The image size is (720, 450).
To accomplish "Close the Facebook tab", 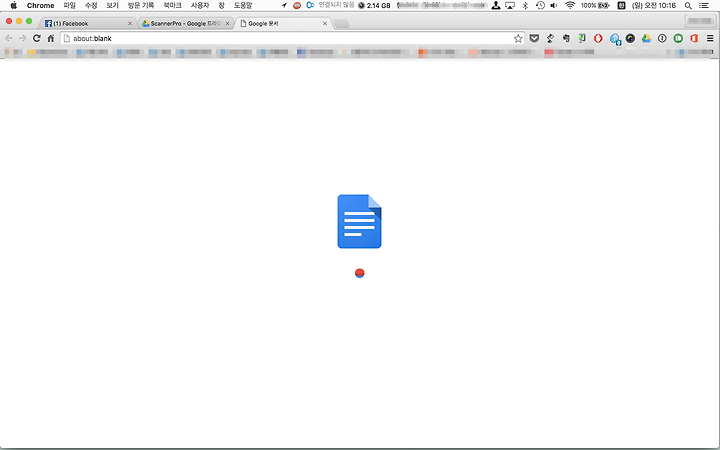I will [129, 23].
